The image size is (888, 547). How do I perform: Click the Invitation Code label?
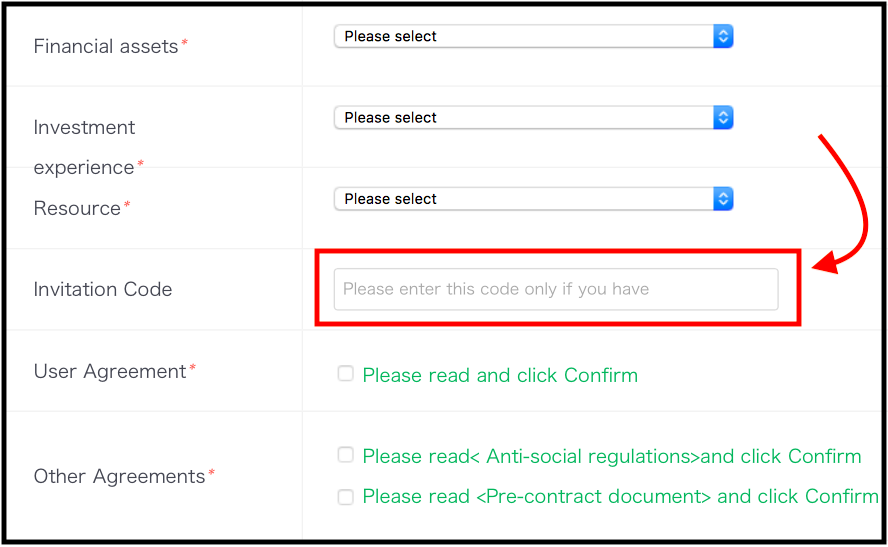[103, 289]
